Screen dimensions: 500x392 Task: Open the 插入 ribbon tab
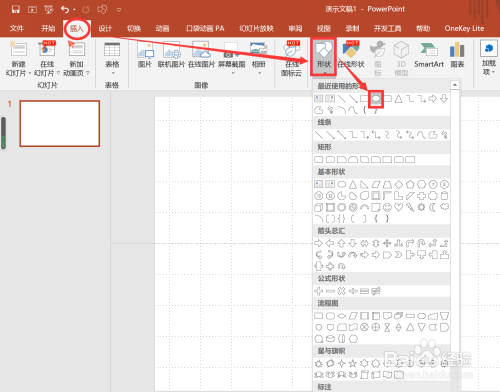(x=77, y=29)
